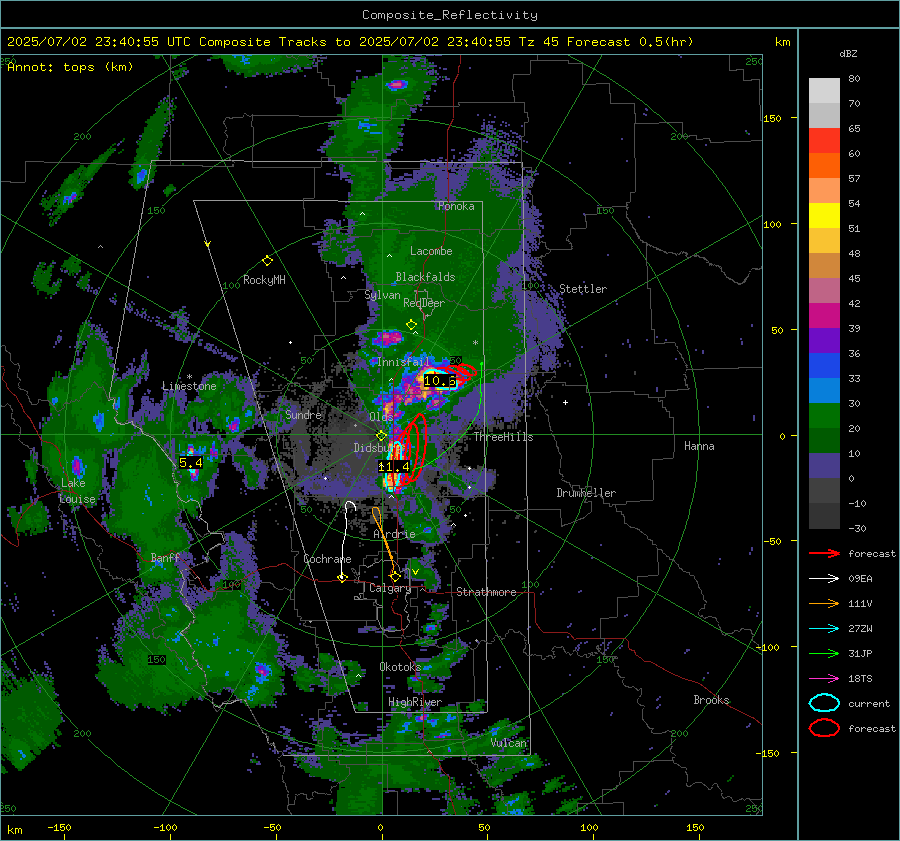Click the Ponoka town label
900x841 pixels.
pos(456,206)
